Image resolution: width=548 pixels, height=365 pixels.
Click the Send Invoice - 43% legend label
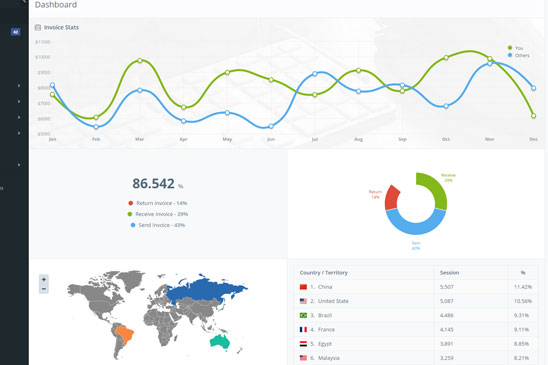(161, 225)
